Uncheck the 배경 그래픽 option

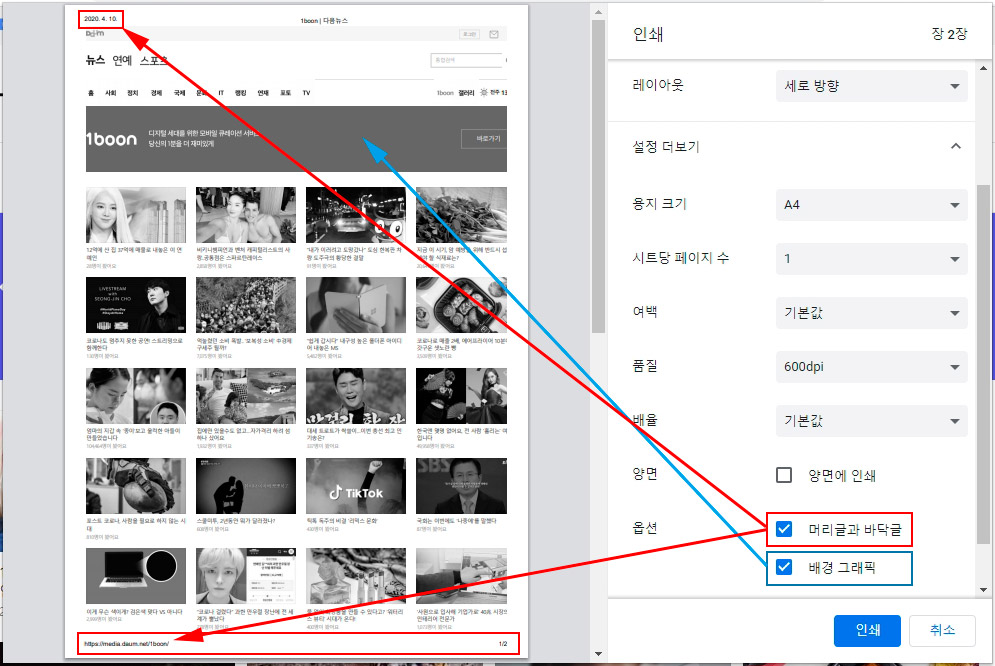(x=784, y=567)
